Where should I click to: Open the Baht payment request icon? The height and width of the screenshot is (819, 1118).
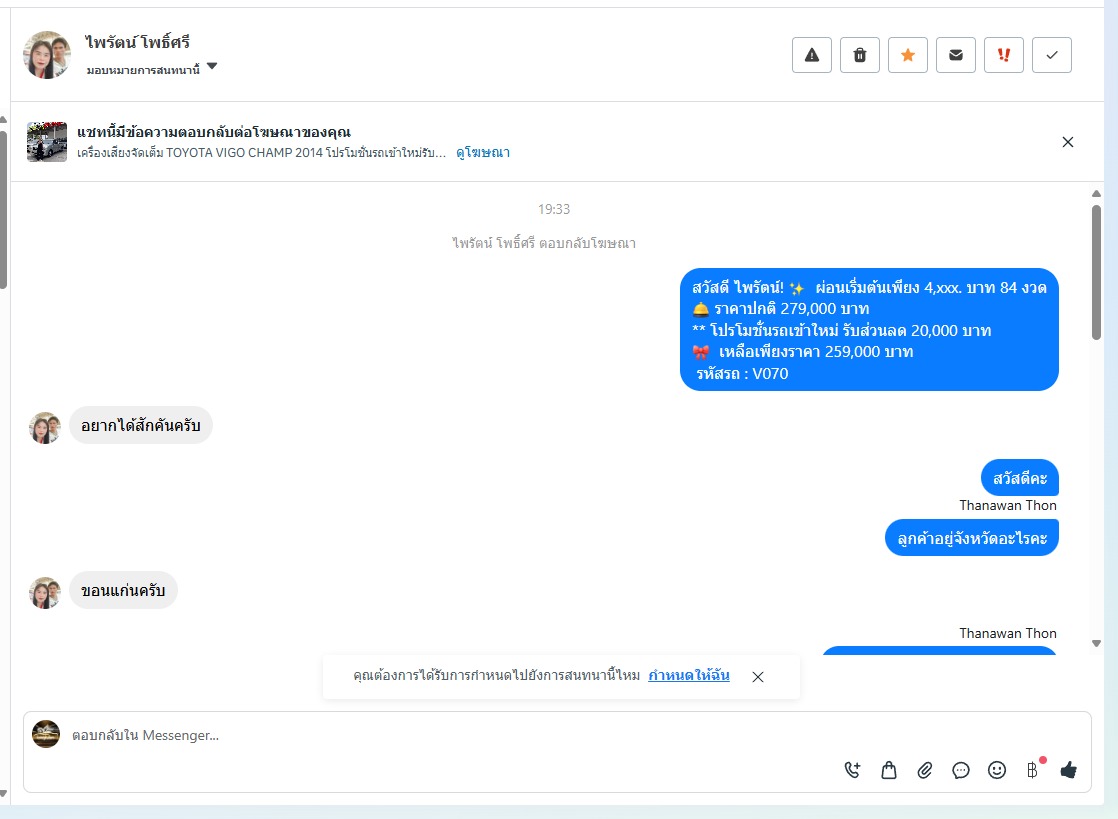[1032, 770]
